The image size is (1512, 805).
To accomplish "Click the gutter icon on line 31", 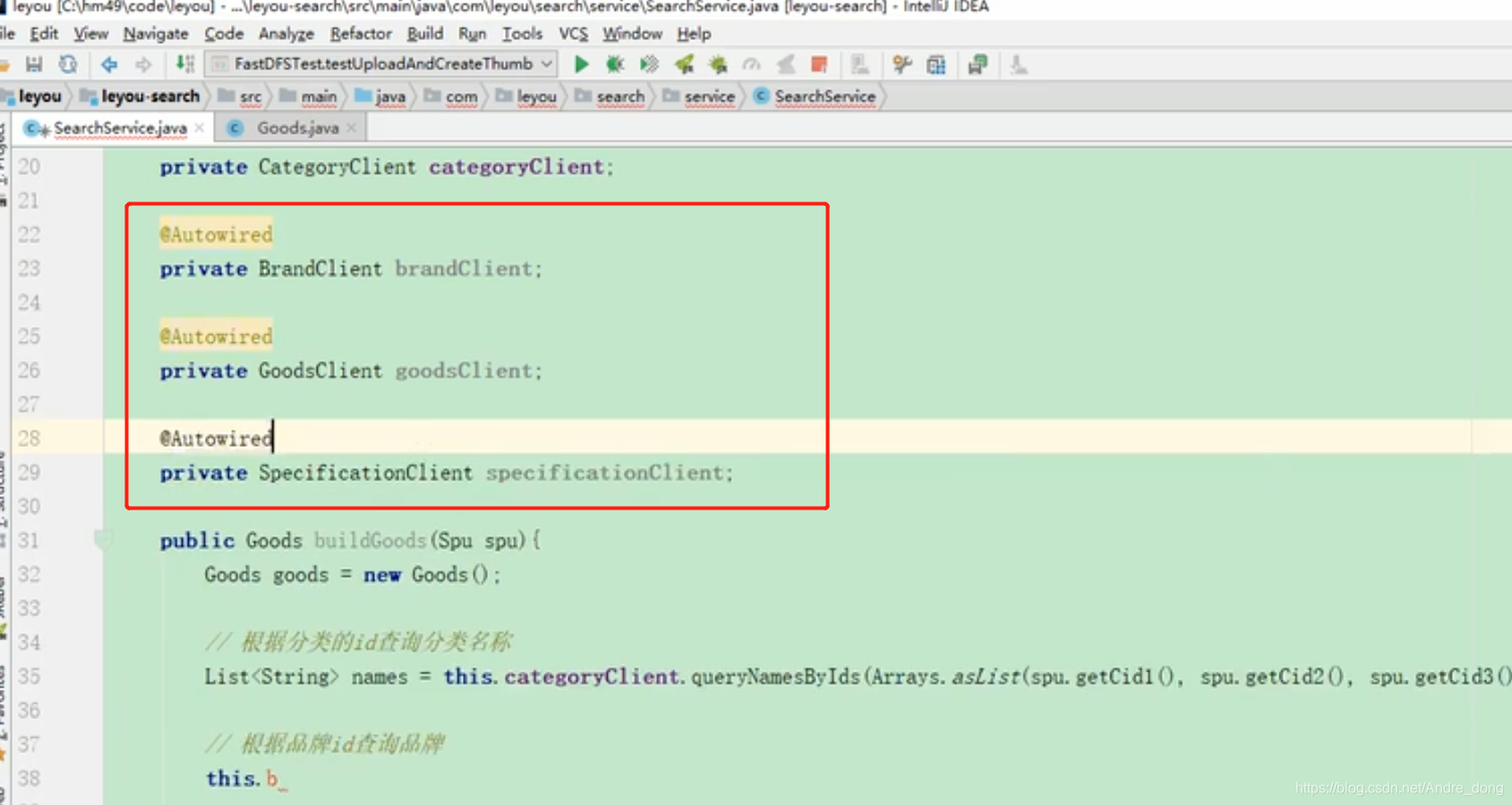I will coord(103,540).
